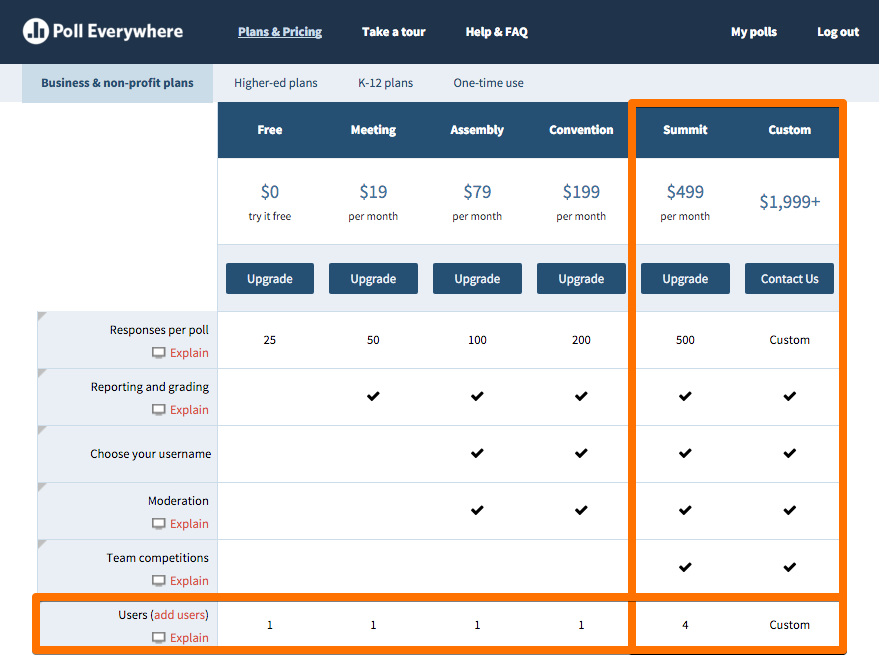
Task: Click Explain link under Responses per poll
Action: point(189,353)
